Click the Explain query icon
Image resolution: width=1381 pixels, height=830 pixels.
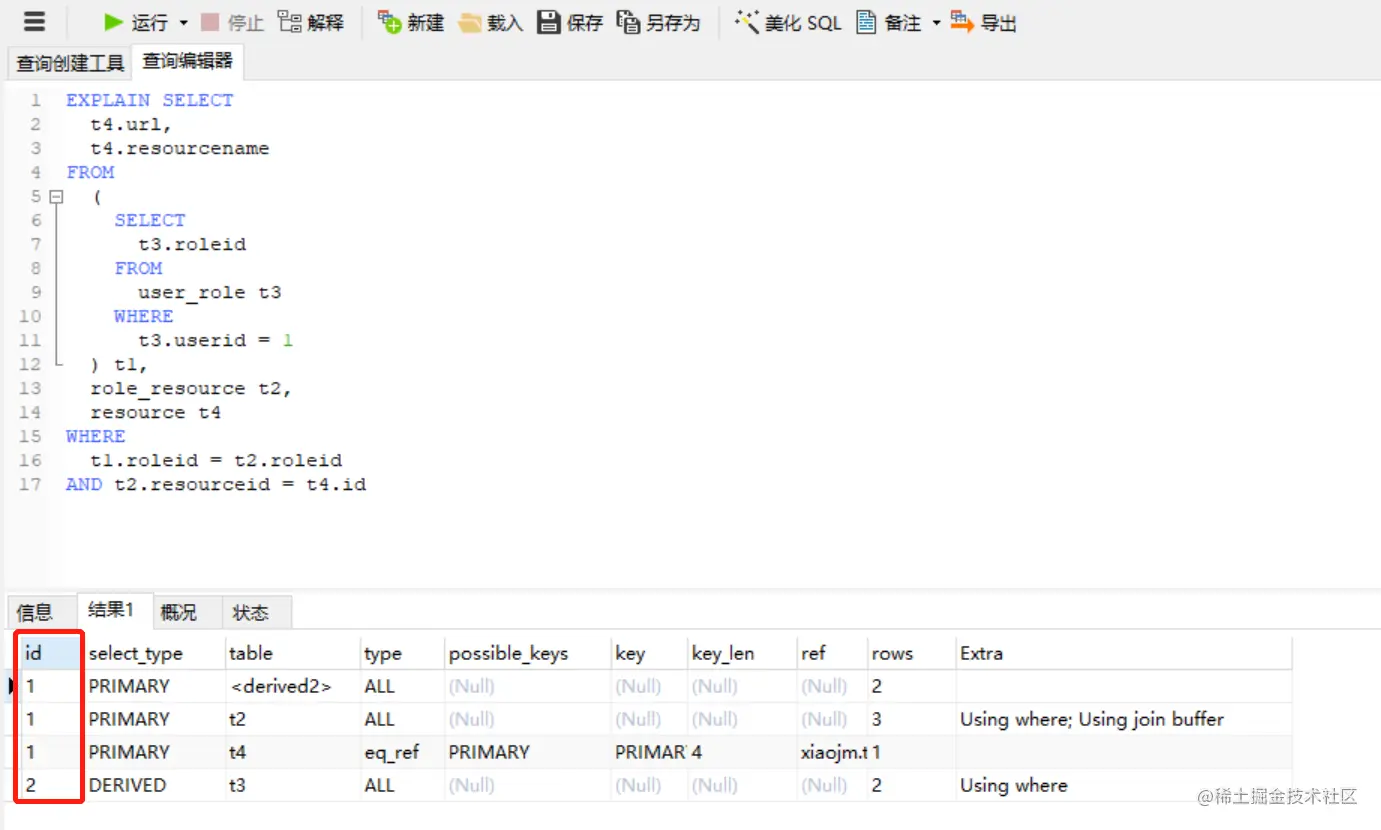(x=289, y=22)
